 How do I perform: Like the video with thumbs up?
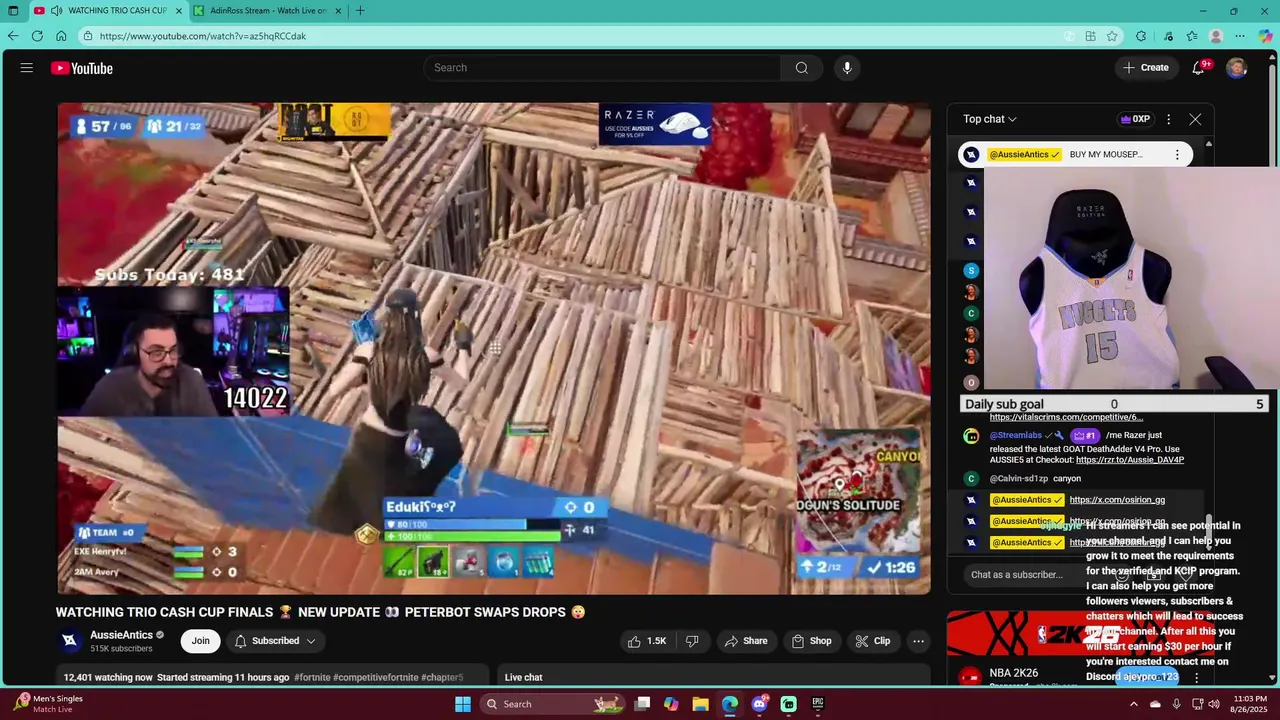pos(646,641)
